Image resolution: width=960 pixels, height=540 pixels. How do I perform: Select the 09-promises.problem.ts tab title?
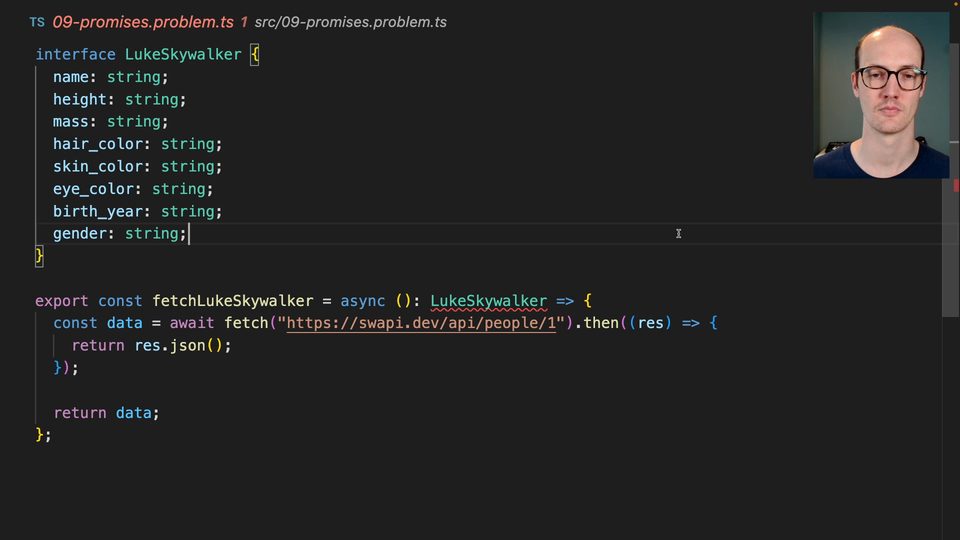(143, 22)
